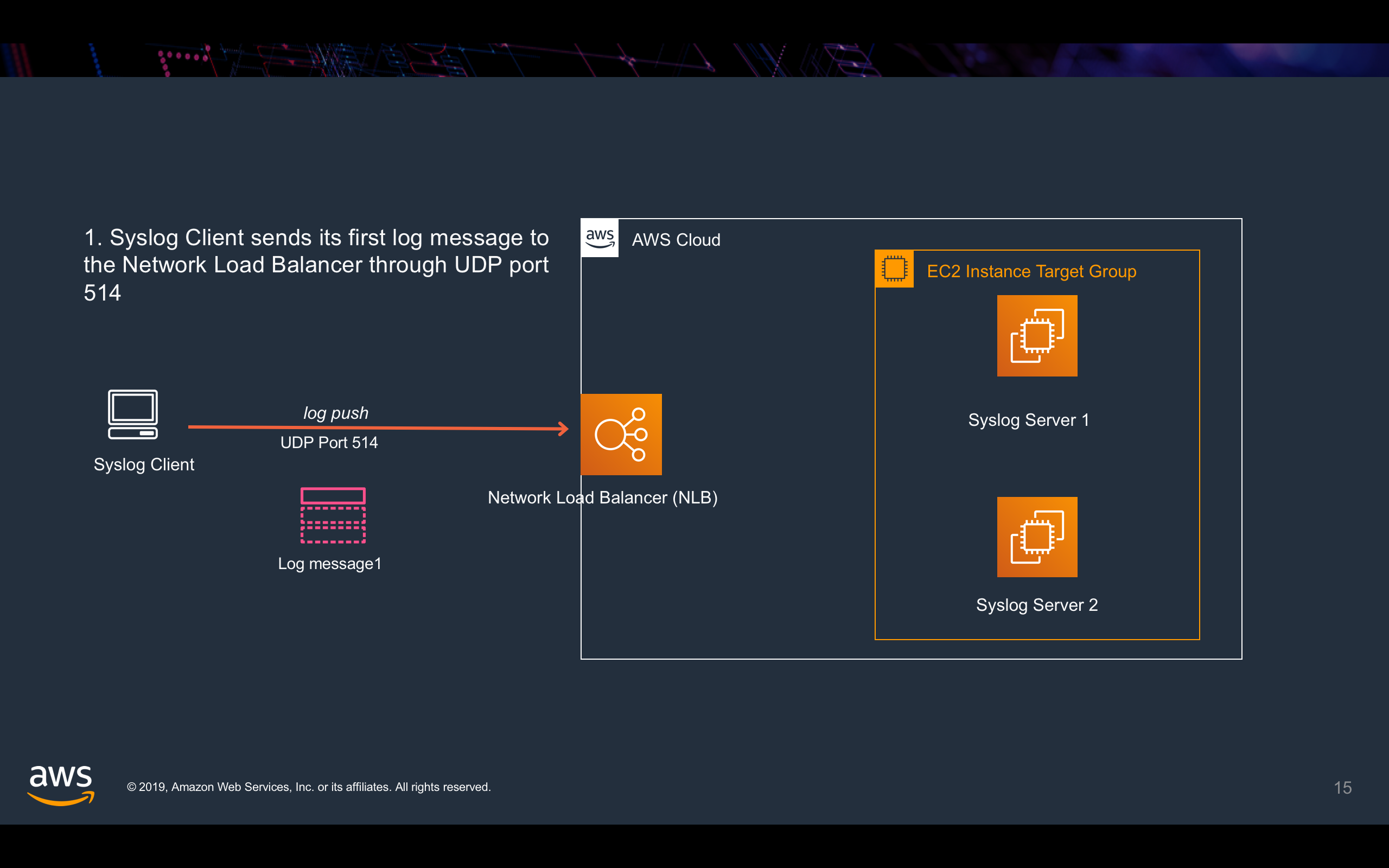Click the AWS logo in footer
Screen dimensions: 1389x868
pyautogui.click(x=61, y=785)
